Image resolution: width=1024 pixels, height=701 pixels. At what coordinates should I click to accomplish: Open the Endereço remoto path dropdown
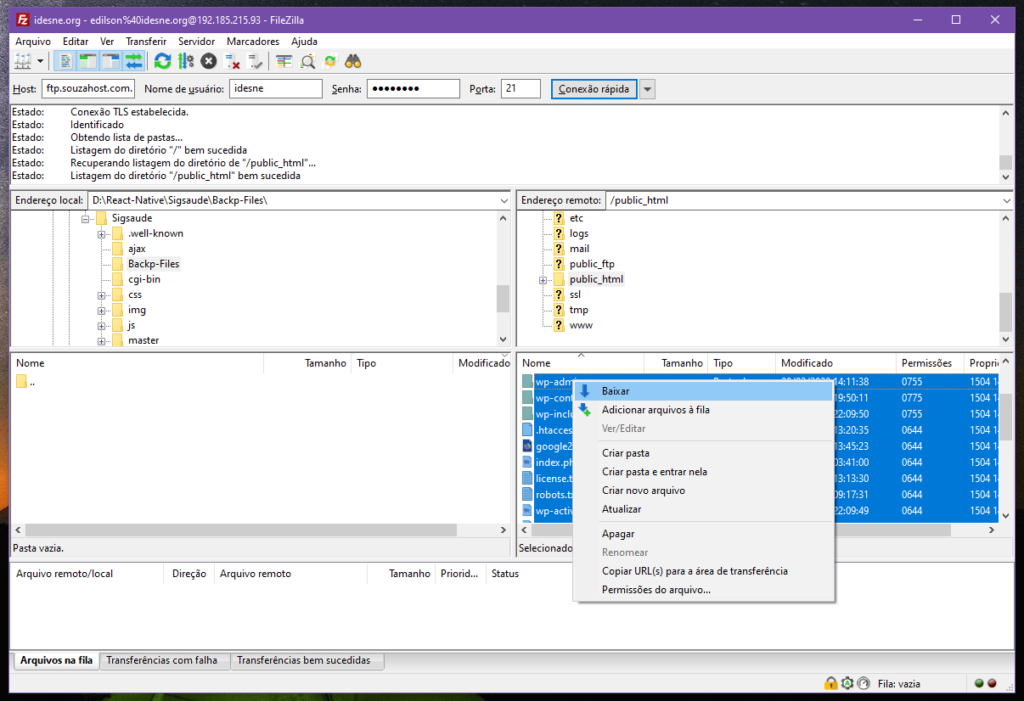click(1006, 201)
